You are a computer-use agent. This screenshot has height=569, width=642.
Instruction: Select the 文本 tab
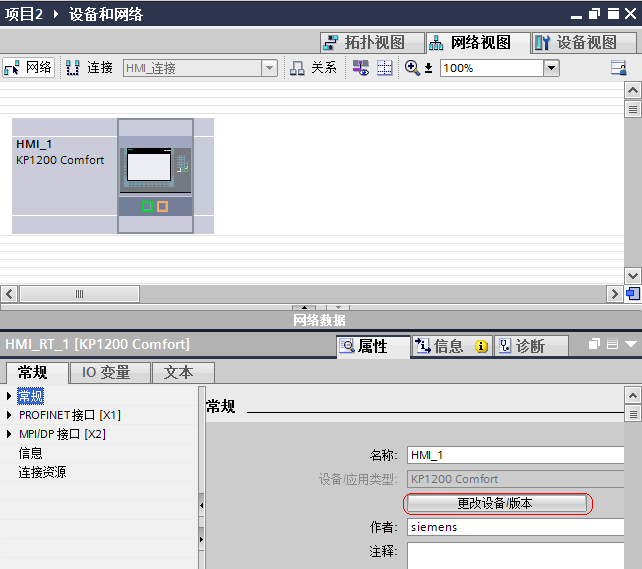point(183,373)
